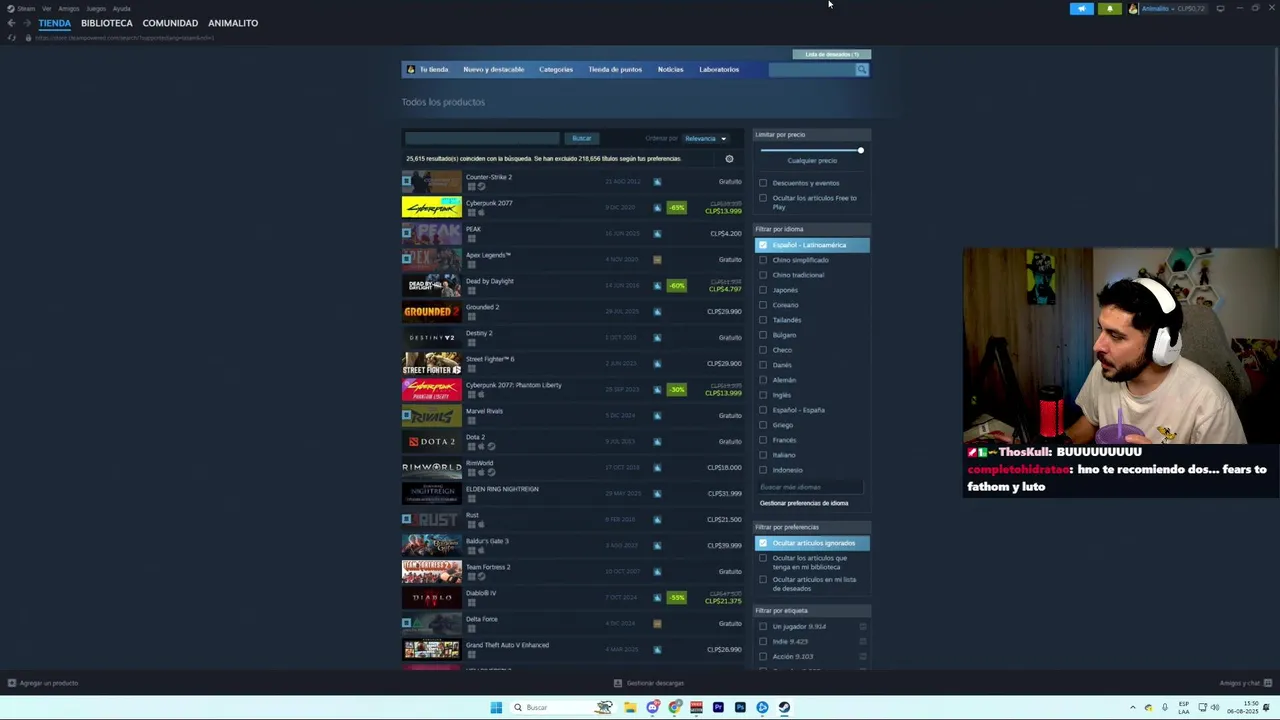Open the Cyberpunk 2077 capsule image
The image size is (1280, 720).
432,208
